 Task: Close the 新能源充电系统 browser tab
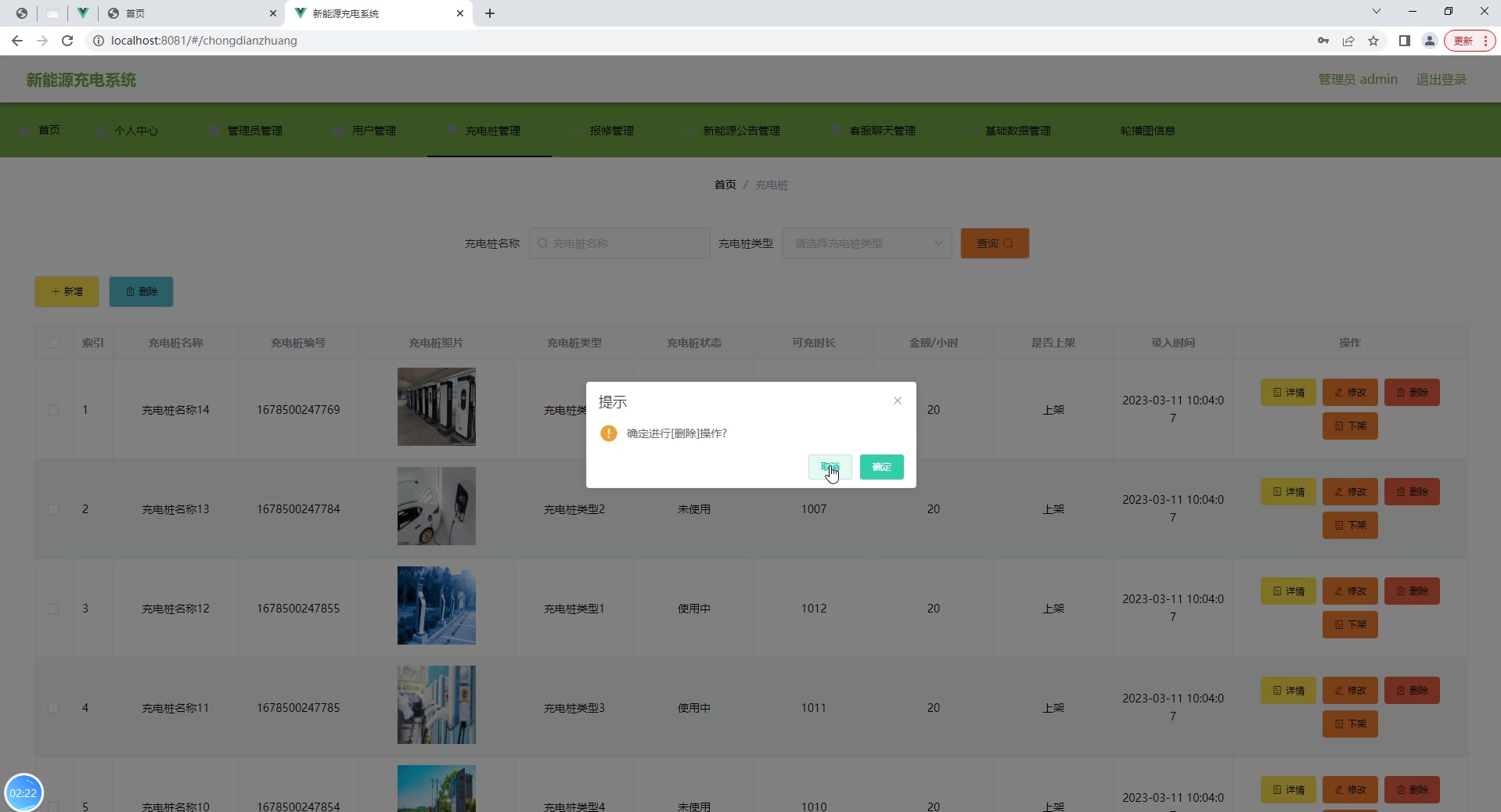click(x=460, y=13)
